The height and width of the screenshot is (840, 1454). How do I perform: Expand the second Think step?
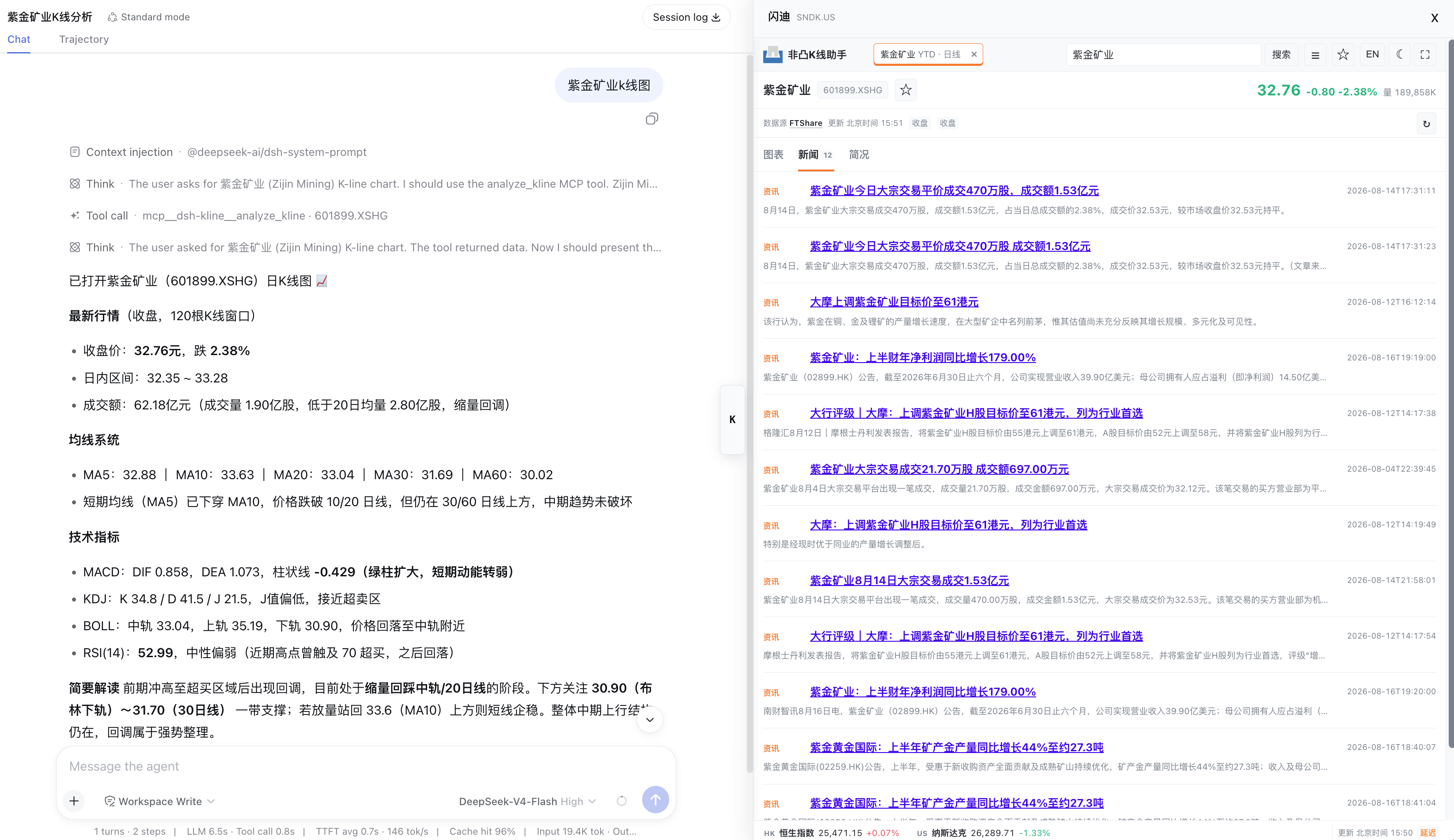[x=365, y=247]
